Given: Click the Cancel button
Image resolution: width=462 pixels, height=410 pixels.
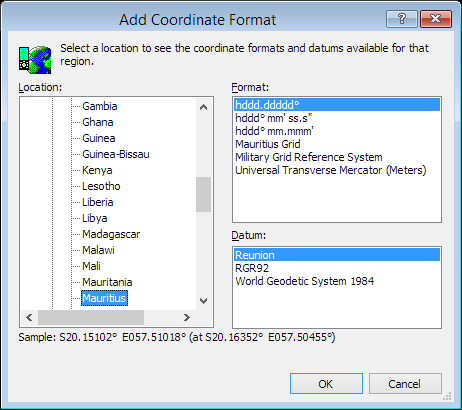Looking at the screenshot, I should click(x=405, y=384).
